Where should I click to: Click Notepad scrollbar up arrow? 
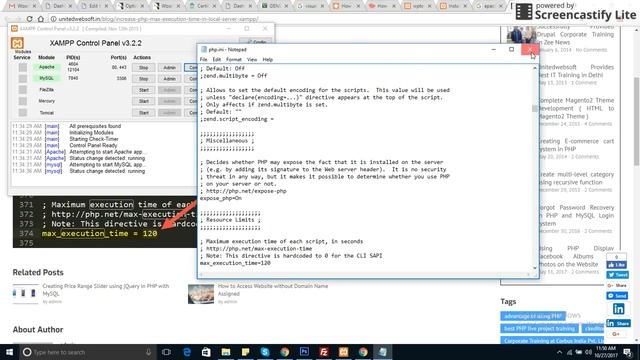(x=535, y=68)
